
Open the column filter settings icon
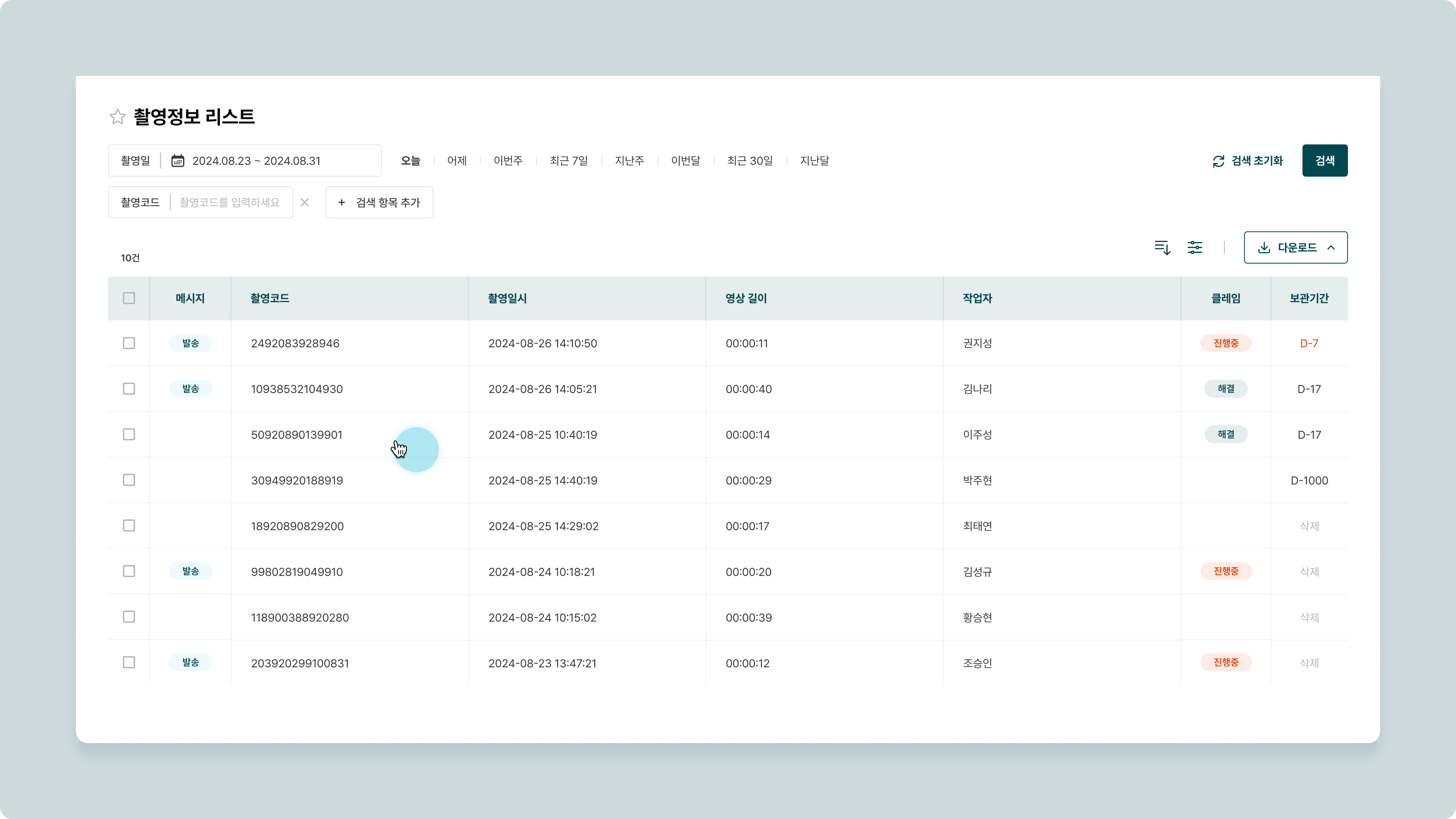click(x=1194, y=248)
